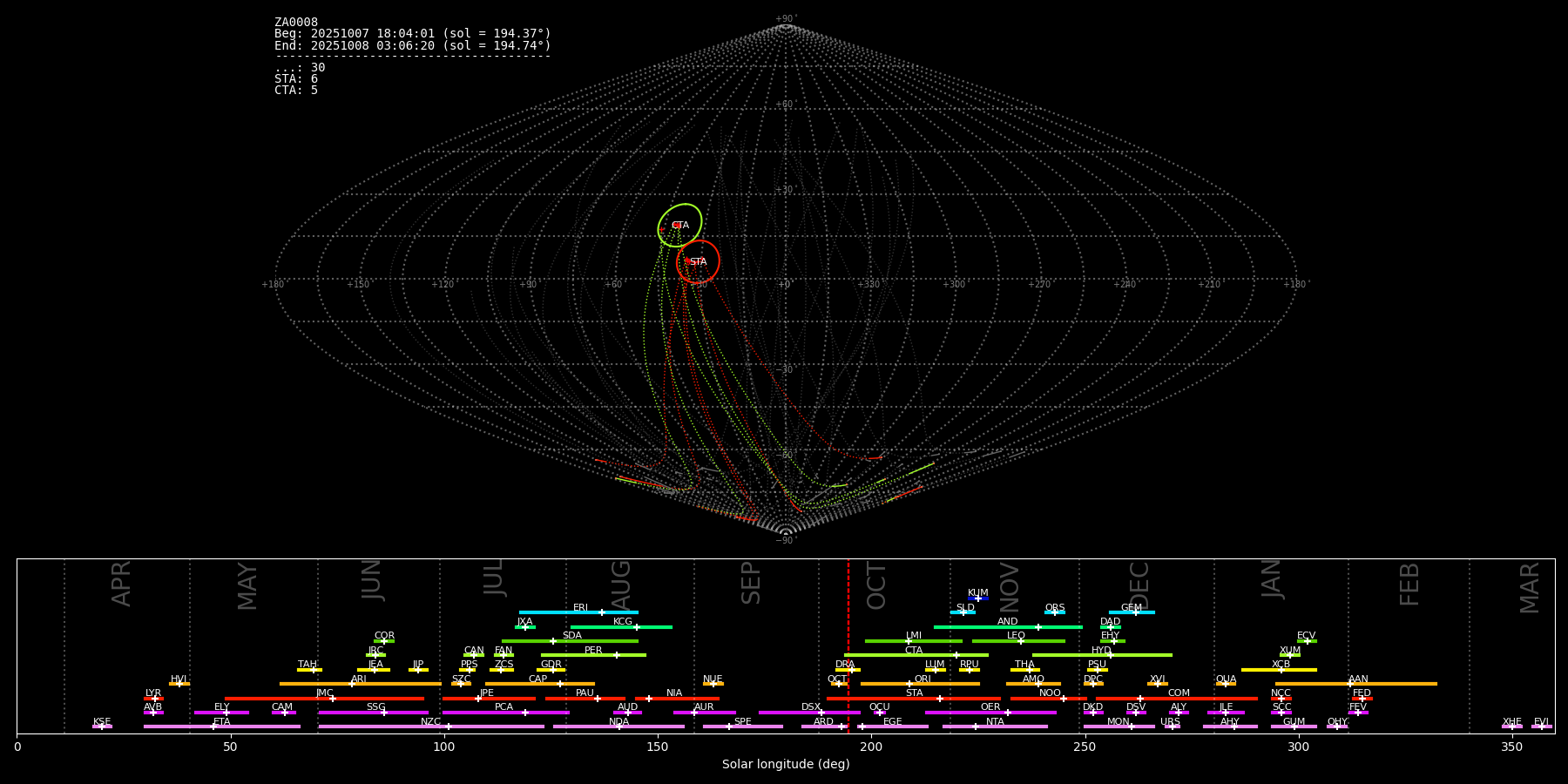Screen dimensions: 1568x784
Task: Click the PER shower label in the timeline
Action: [x=593, y=650]
